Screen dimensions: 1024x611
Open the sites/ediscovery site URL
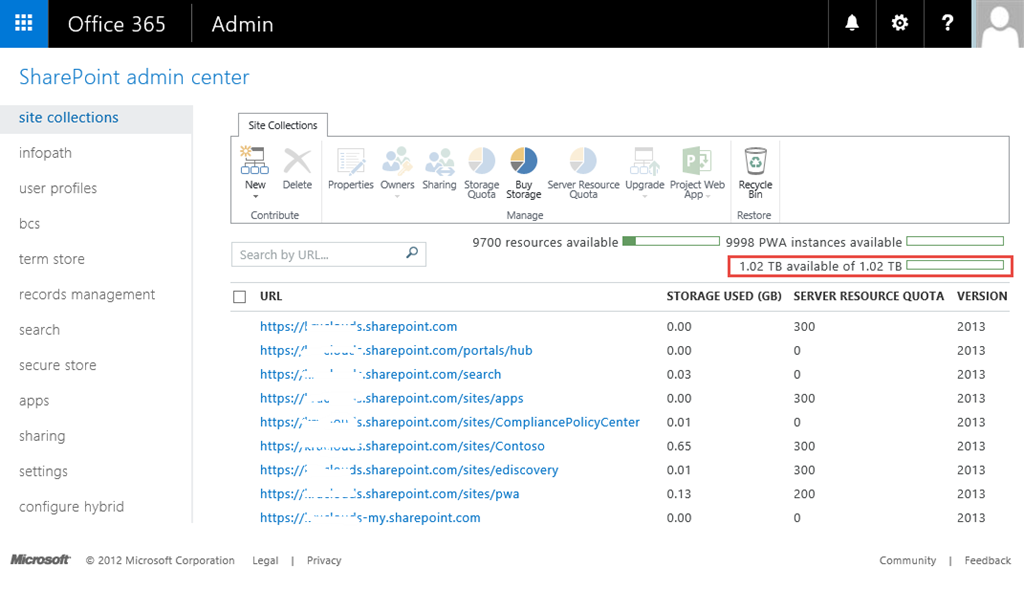pos(409,470)
